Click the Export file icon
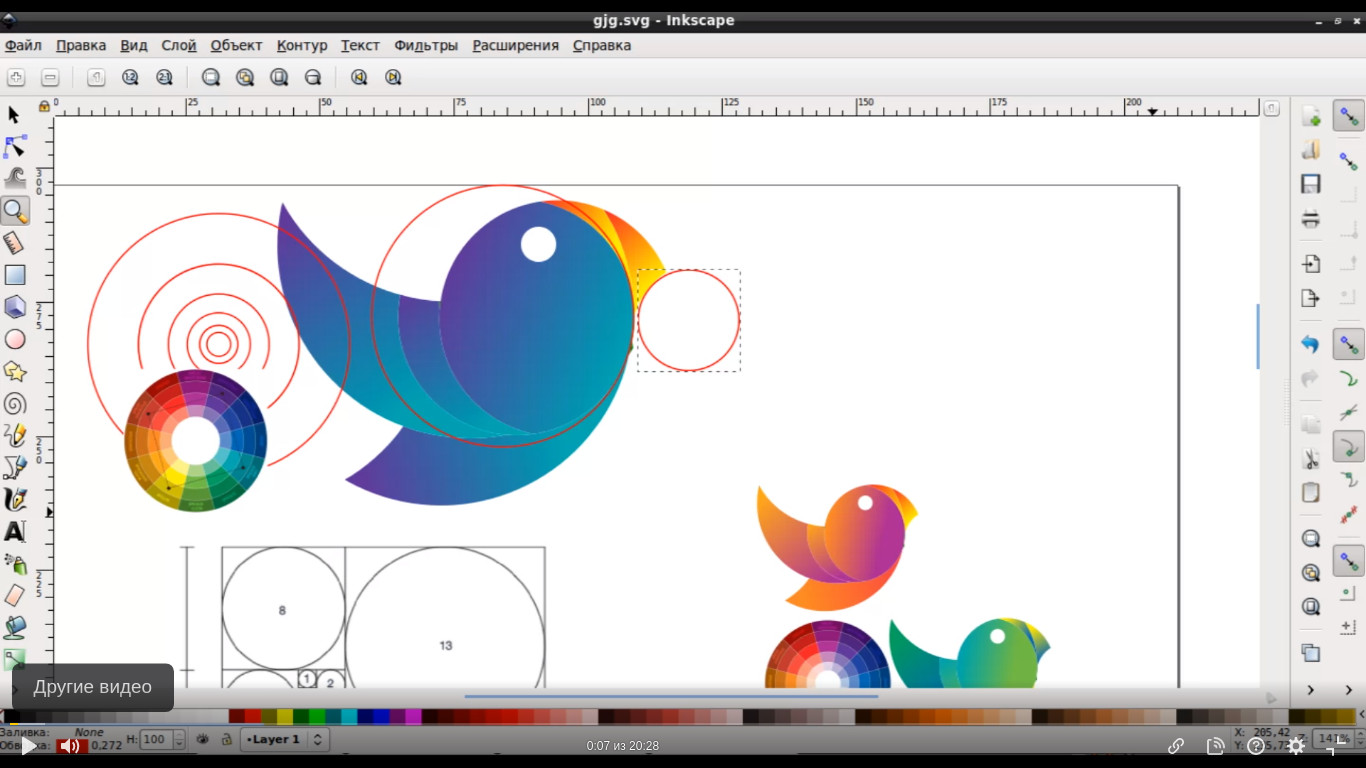This screenshot has width=1366, height=768. point(1311,298)
